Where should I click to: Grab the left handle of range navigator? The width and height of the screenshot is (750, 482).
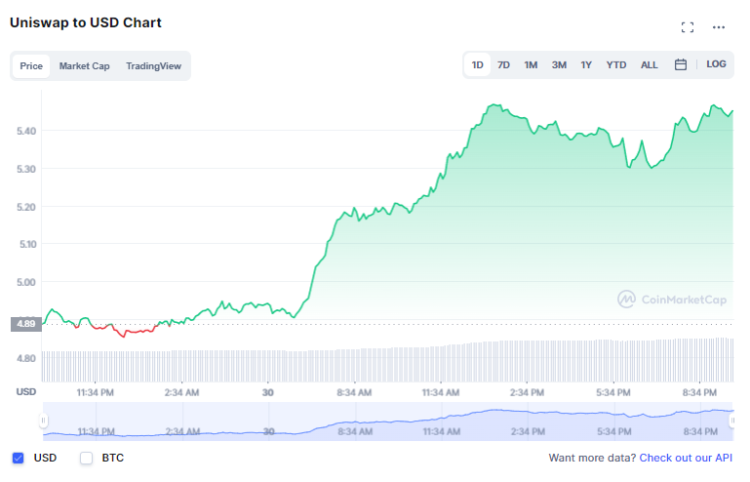[x=44, y=421]
